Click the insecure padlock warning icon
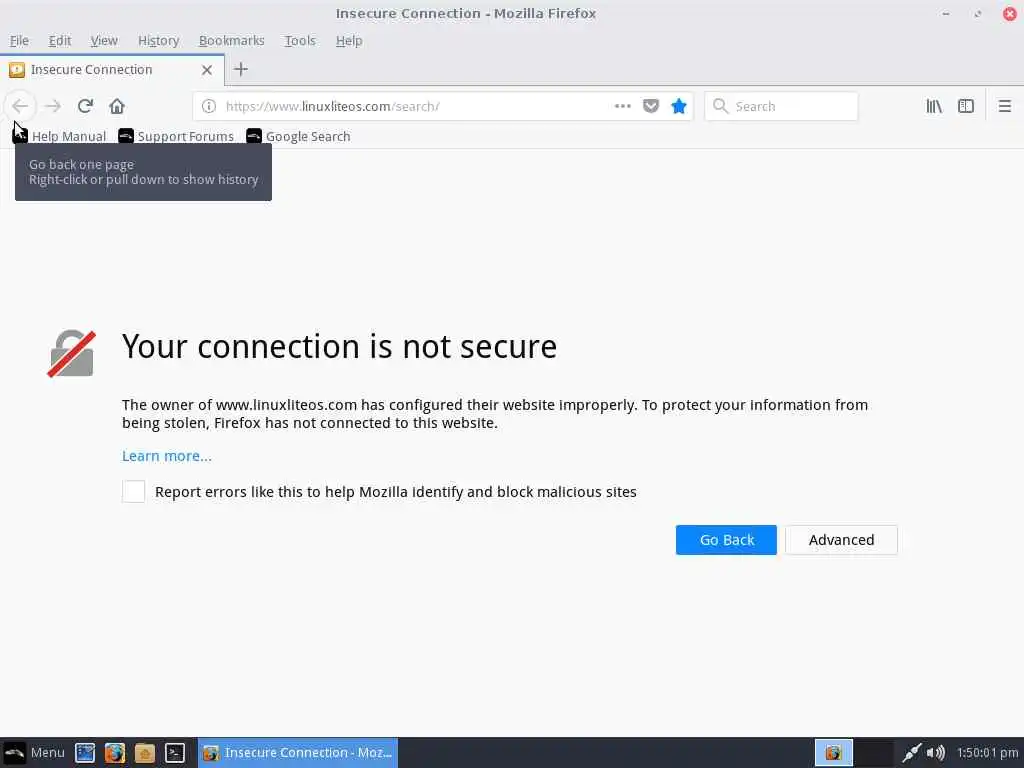The height and width of the screenshot is (768, 1024). click(71, 353)
